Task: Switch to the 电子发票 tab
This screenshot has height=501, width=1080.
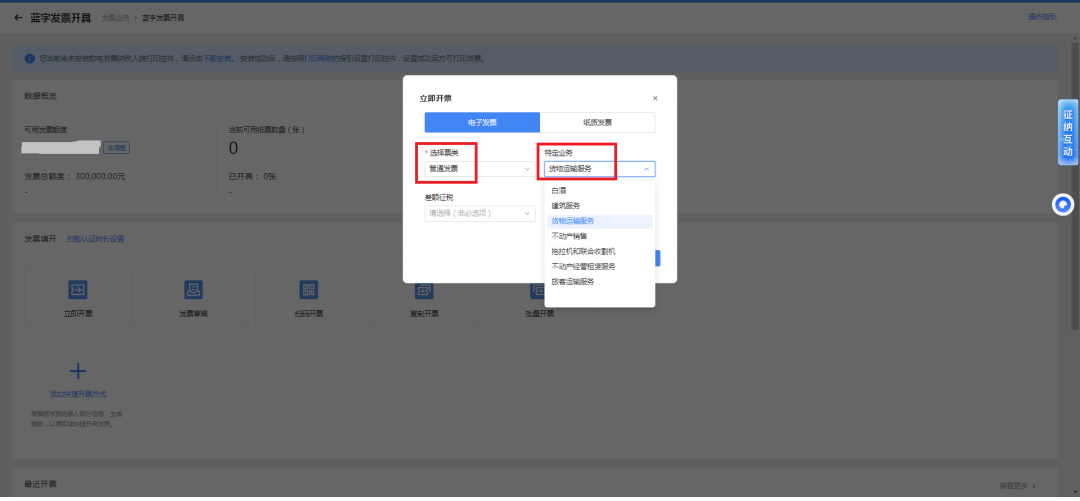Action: [x=482, y=123]
